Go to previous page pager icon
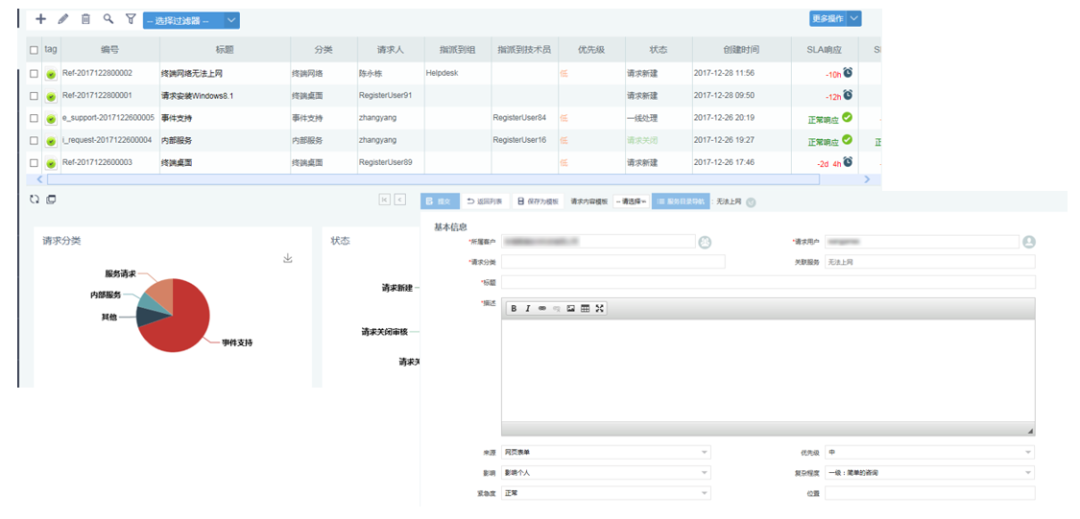 tap(399, 200)
